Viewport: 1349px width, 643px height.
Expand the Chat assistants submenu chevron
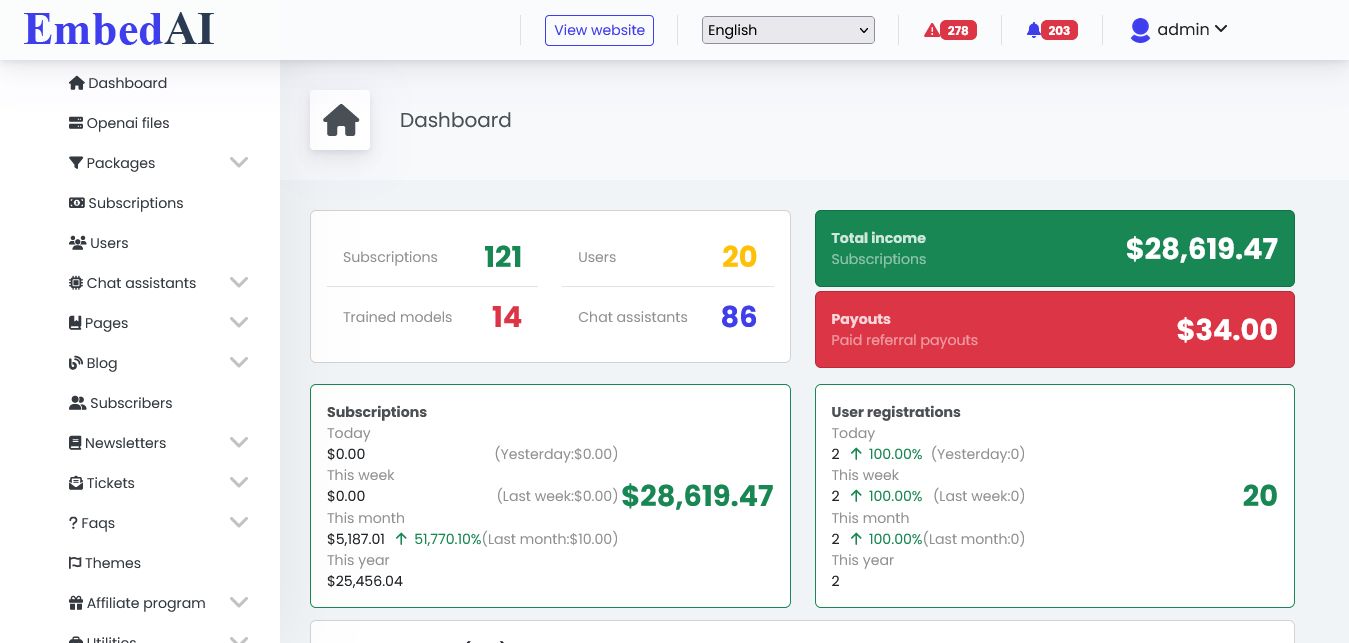pyautogui.click(x=238, y=282)
